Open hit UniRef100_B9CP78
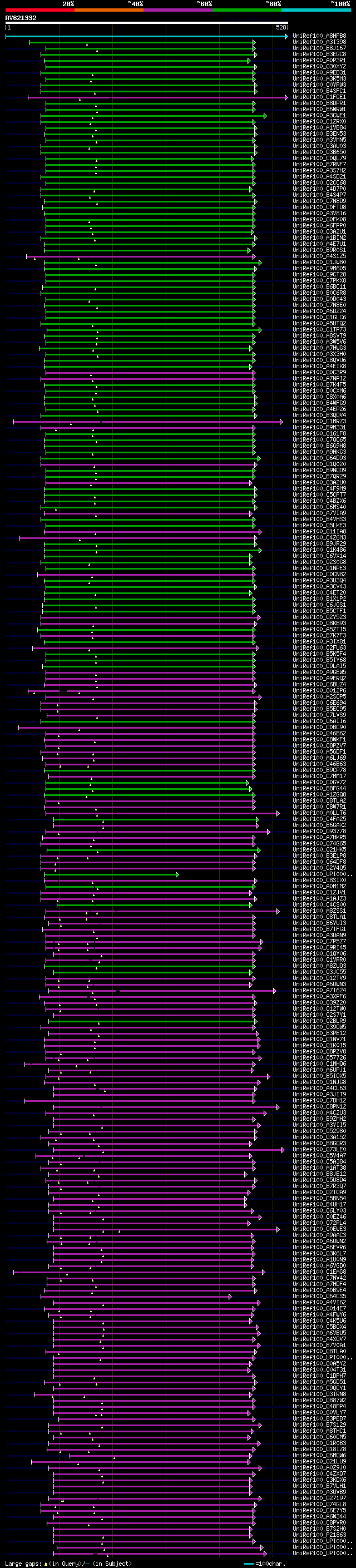Image resolution: width=356 pixels, height=1568 pixels. click(319, 770)
